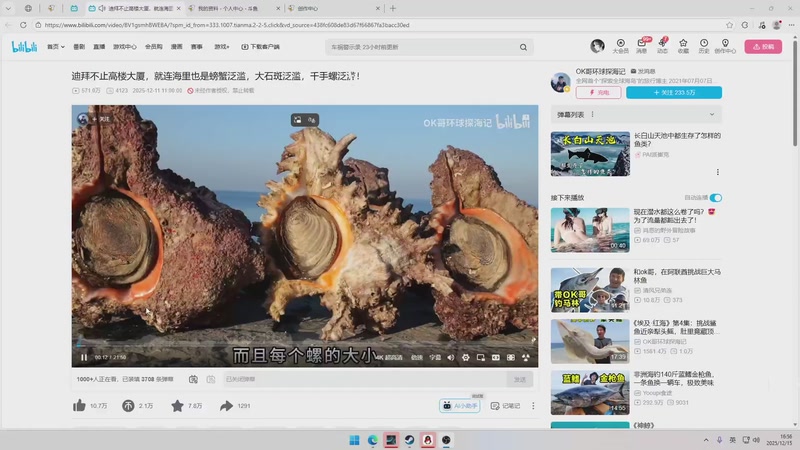The width and height of the screenshot is (800, 450).
Task: Open OK哥环球探海记 uploader avatar
Action: point(560,82)
